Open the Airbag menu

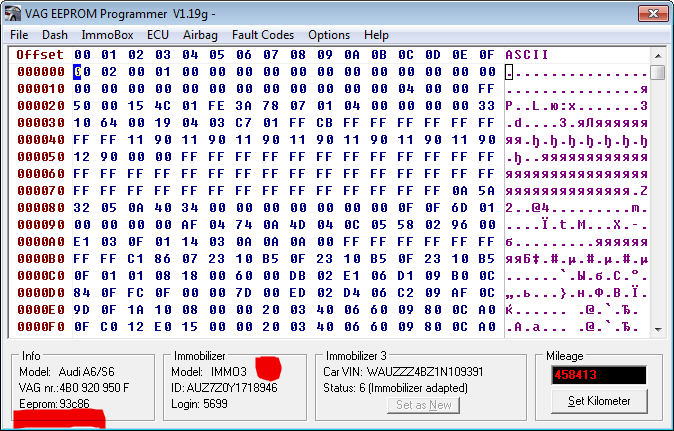click(x=200, y=34)
